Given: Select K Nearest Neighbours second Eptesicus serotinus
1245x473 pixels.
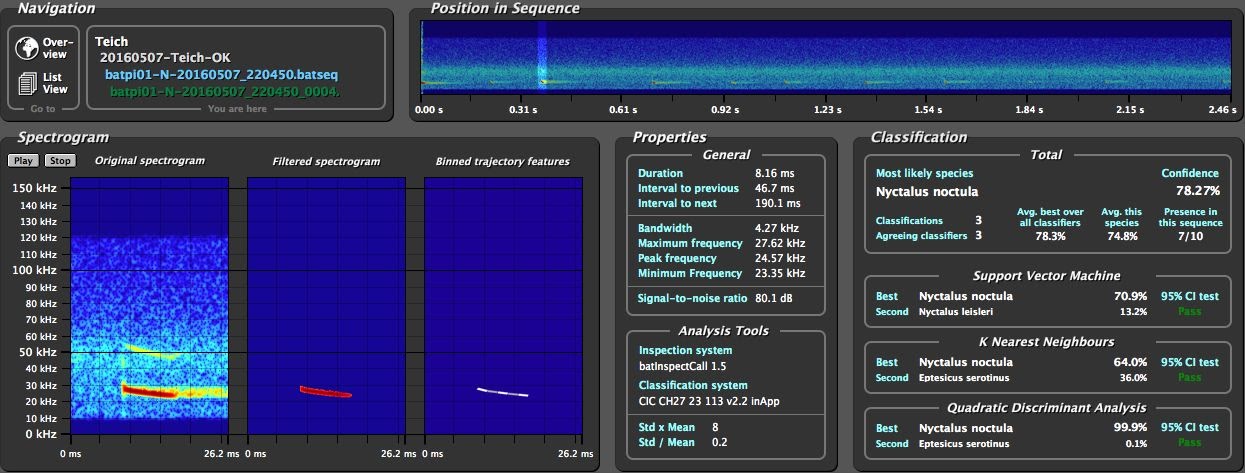Looking at the screenshot, I should click(x=964, y=378).
